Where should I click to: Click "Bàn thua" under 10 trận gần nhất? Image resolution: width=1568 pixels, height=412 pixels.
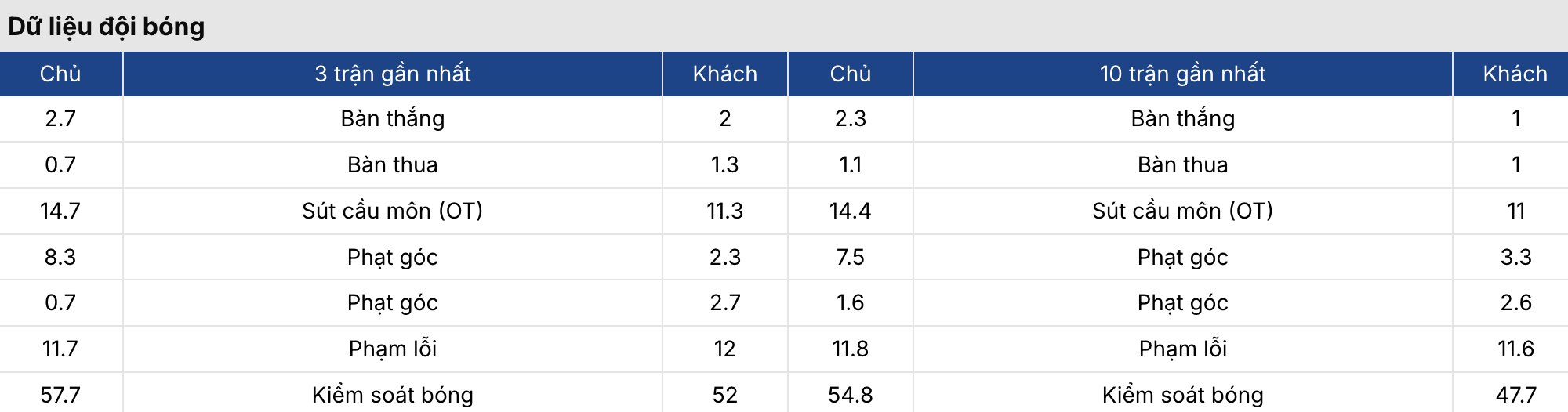(1182, 164)
